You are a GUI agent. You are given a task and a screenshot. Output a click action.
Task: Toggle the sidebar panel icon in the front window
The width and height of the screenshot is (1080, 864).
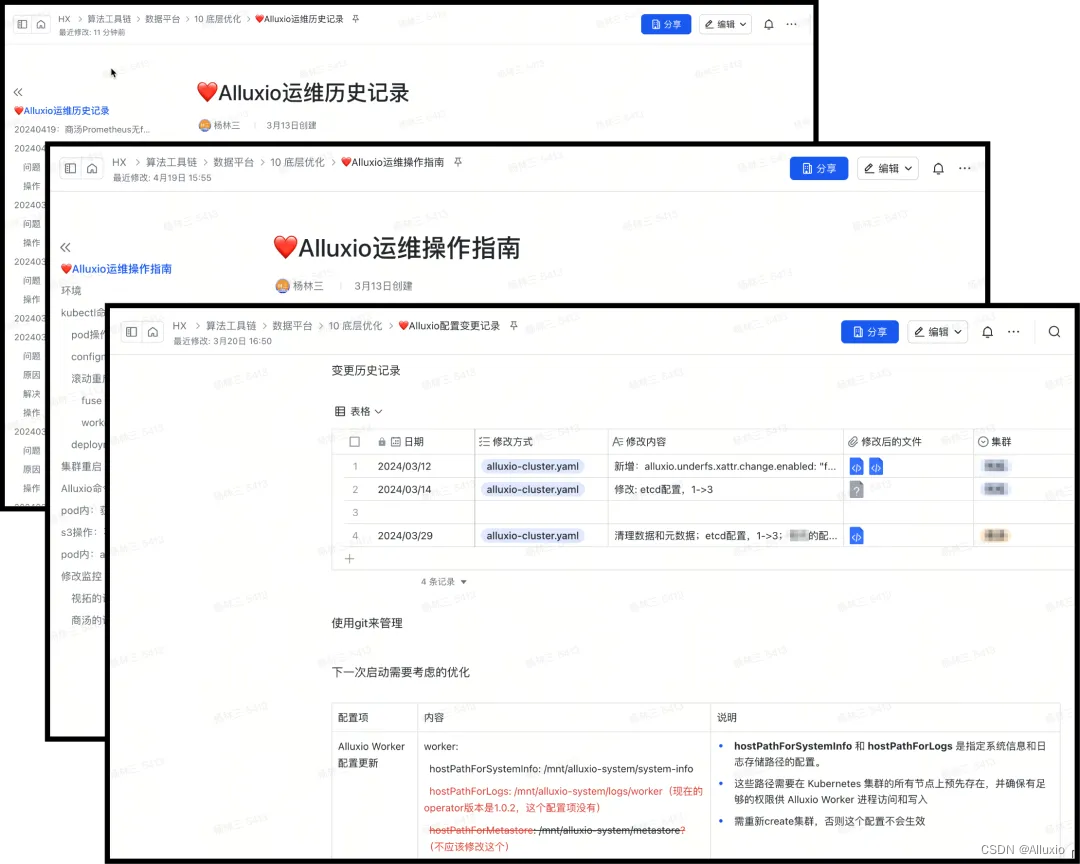(132, 332)
